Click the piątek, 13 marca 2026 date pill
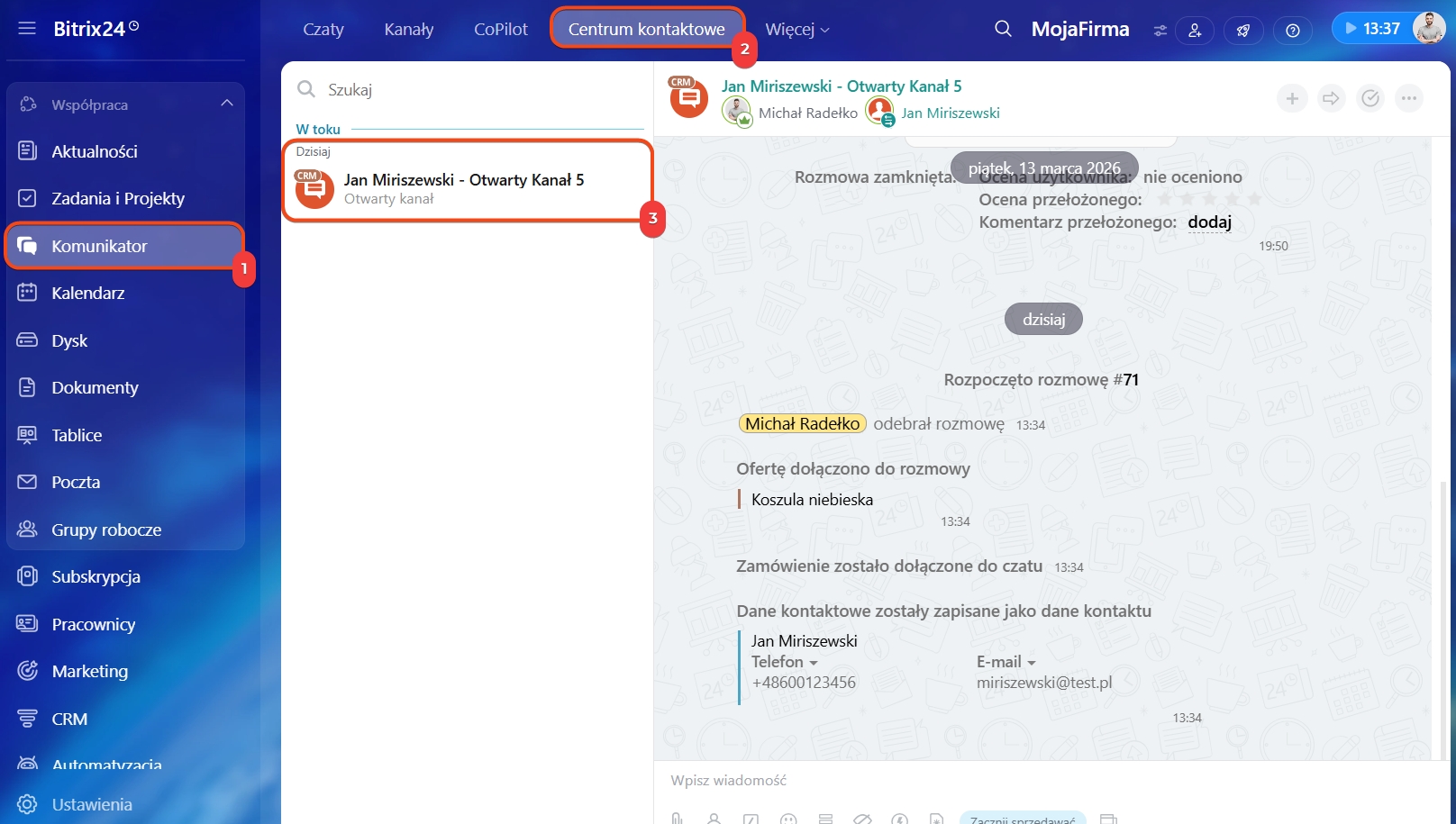 (1044, 168)
